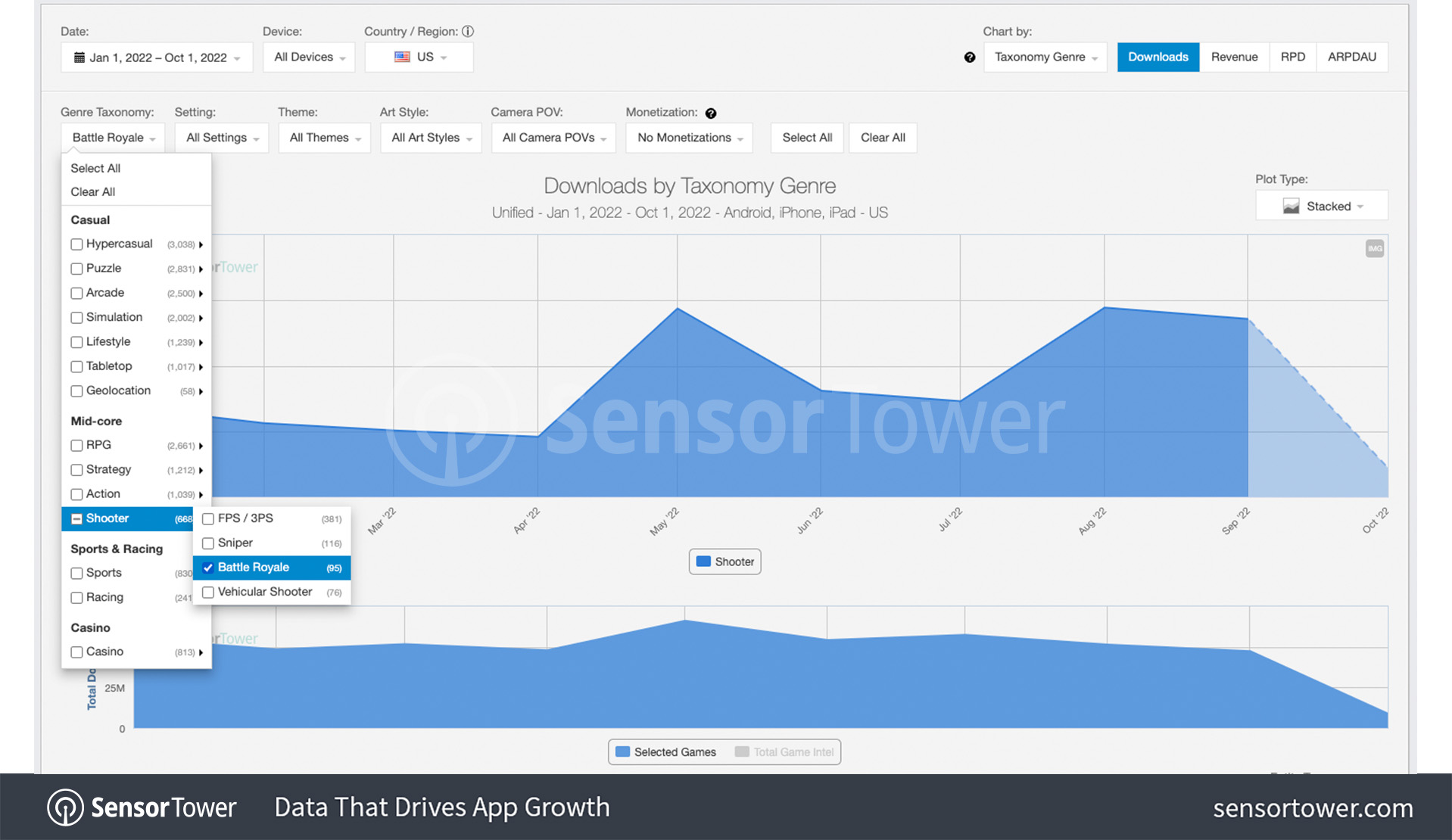This screenshot has height=840, width=1452.
Task: Open the Date range dropdown
Action: click(157, 58)
